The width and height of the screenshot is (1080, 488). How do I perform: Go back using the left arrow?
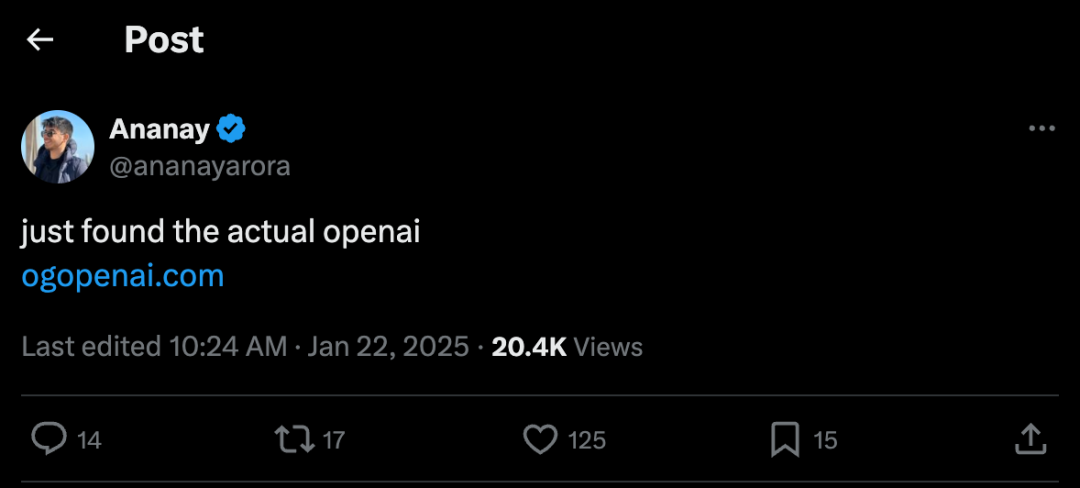tap(40, 40)
